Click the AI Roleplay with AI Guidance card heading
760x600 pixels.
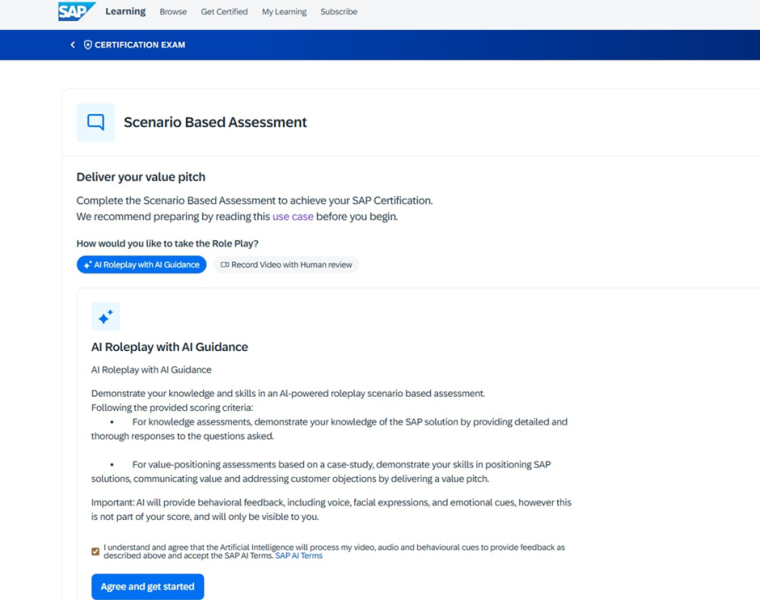click(170, 347)
